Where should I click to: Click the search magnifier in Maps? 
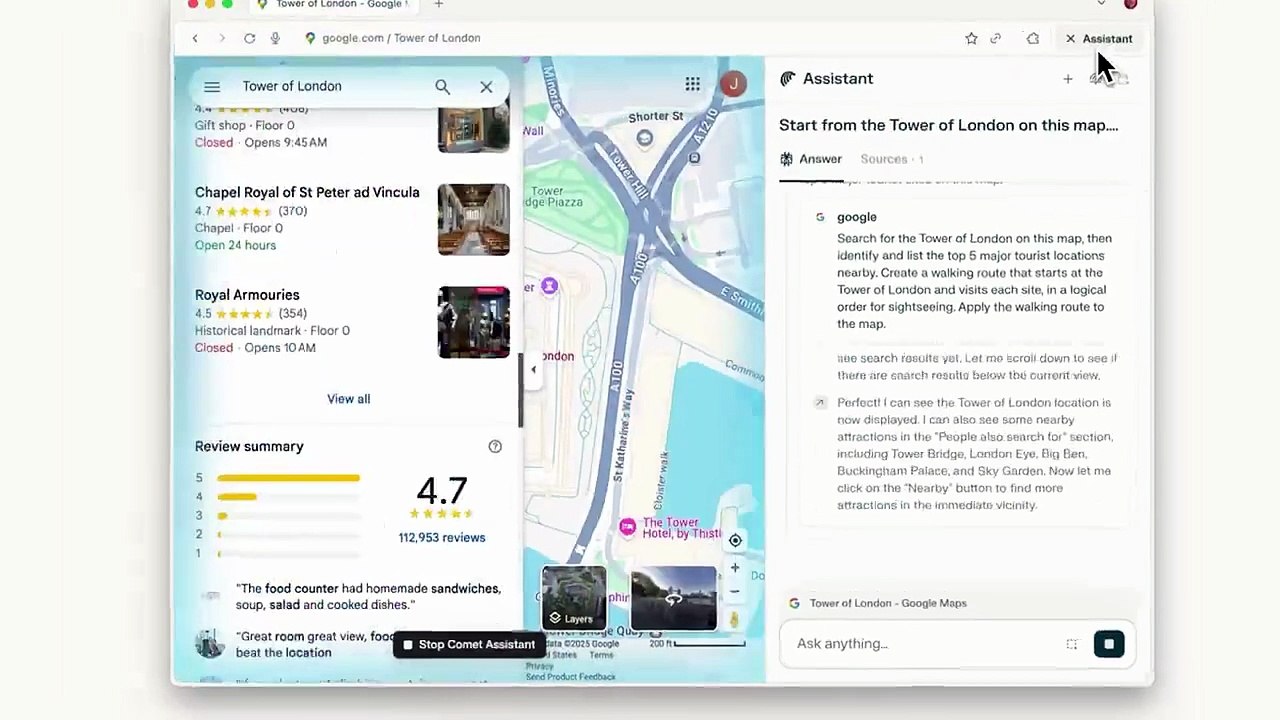click(x=442, y=87)
